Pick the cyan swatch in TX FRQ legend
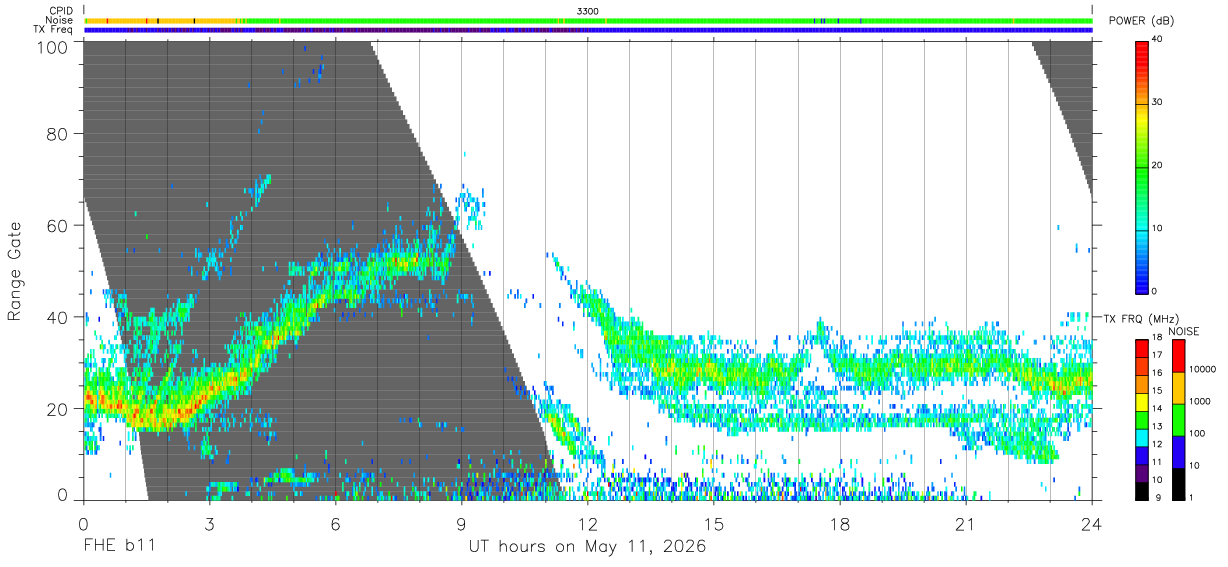 click(1142, 438)
